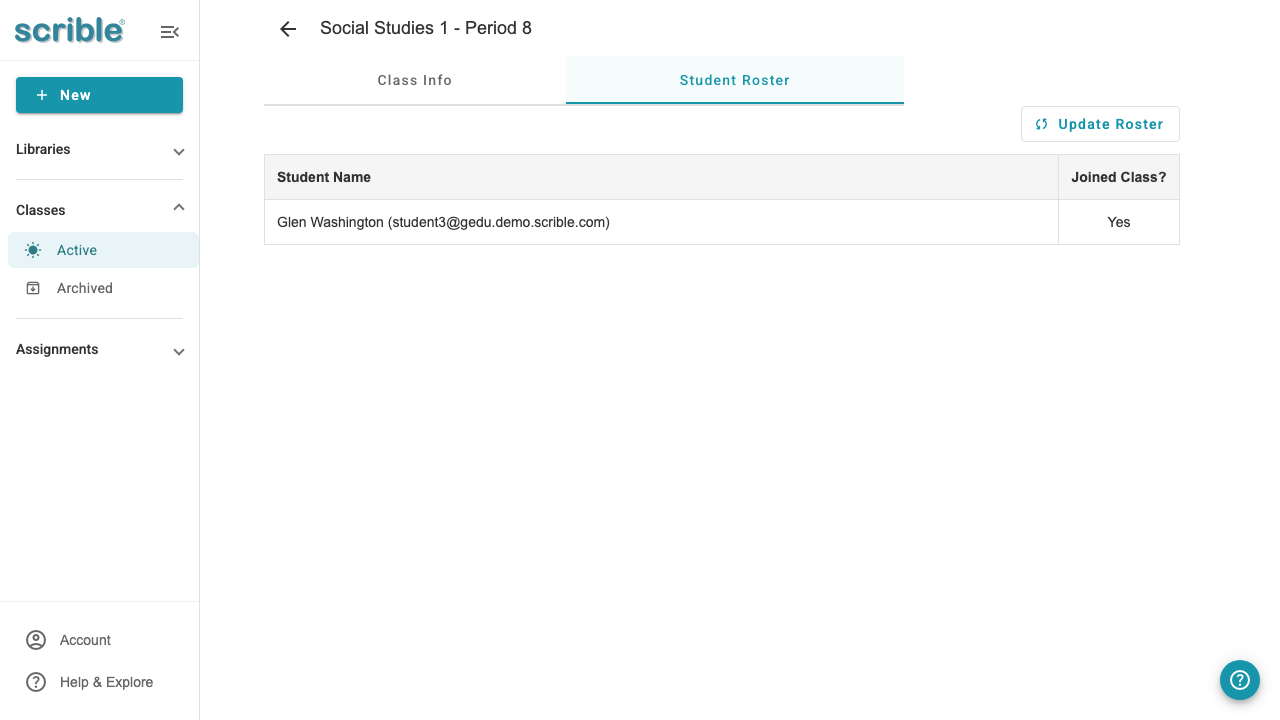1280x720 pixels.
Task: Click the Joined Class header cell
Action: pyautogui.click(x=1118, y=177)
